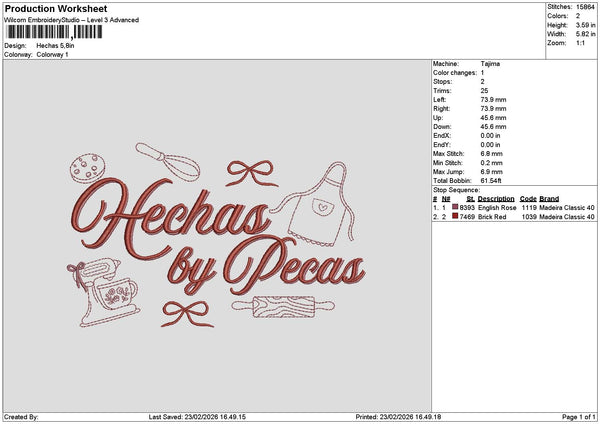Viewport: 600px width, 424px height.
Task: Select the English Rose color swatch
Action: click(455, 207)
